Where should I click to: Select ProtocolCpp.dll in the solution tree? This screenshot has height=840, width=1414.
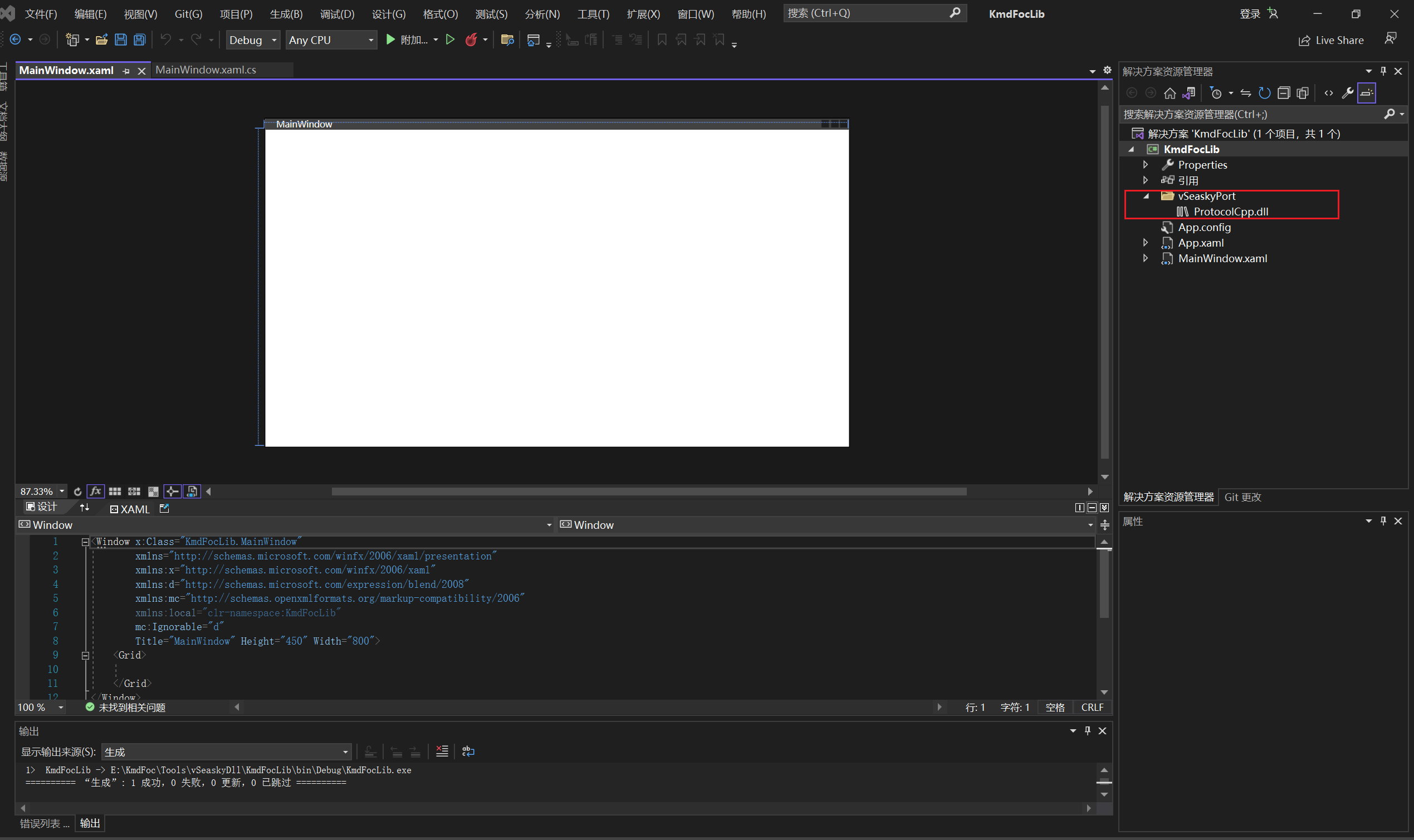coord(1231,212)
